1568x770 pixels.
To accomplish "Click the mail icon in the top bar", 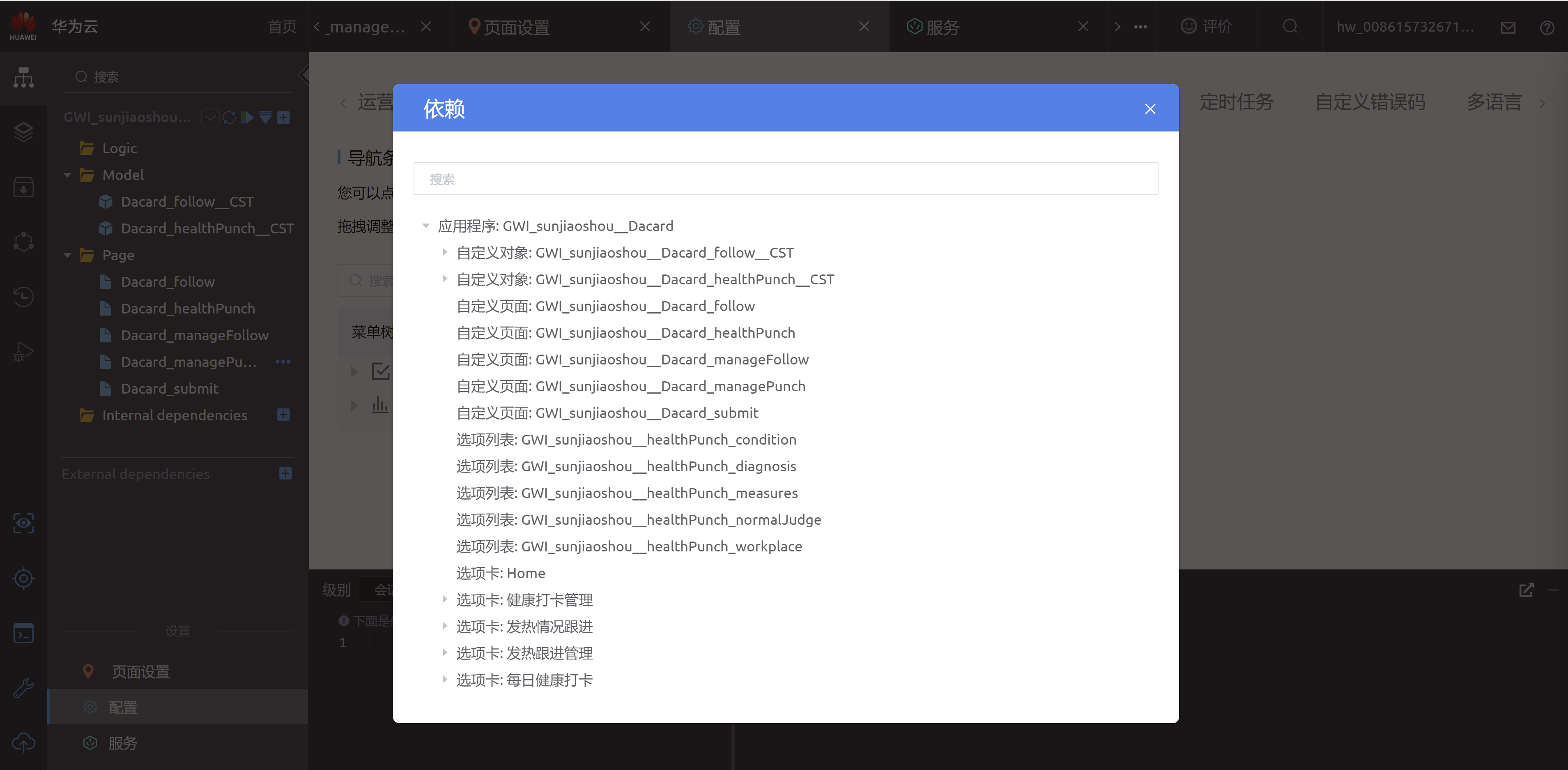I will click(1508, 28).
